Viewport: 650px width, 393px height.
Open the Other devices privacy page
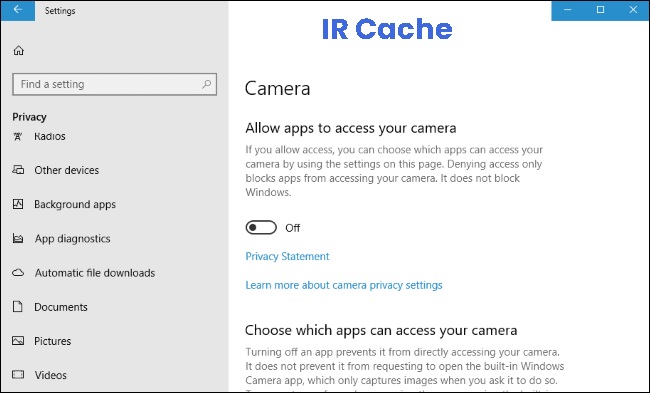pyautogui.click(x=66, y=170)
